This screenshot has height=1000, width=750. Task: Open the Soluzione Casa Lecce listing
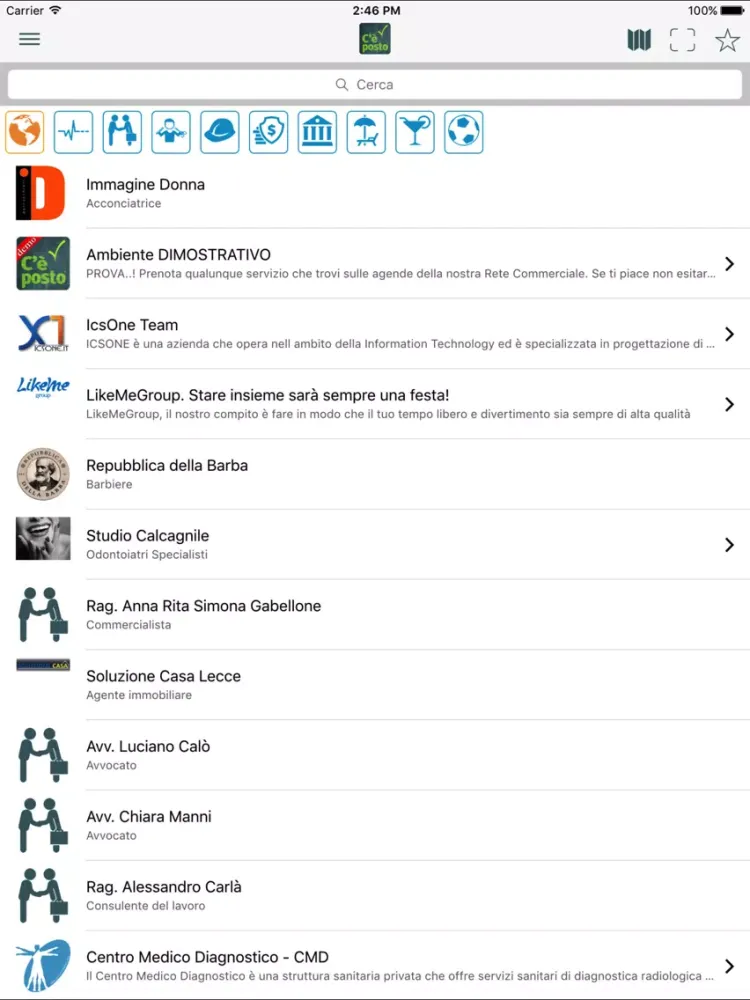point(375,684)
